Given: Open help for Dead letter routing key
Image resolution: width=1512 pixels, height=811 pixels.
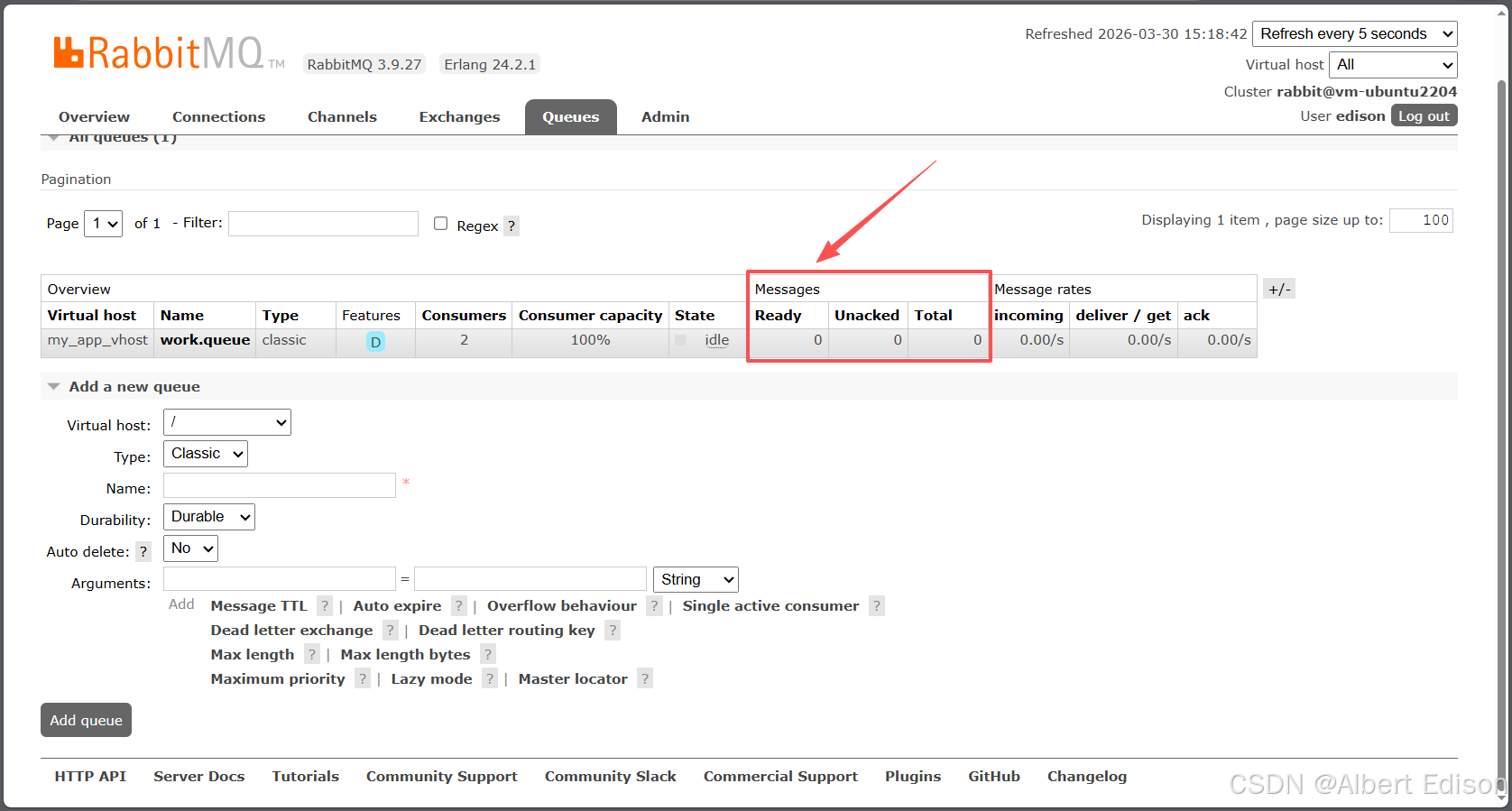Looking at the screenshot, I should click(613, 631).
